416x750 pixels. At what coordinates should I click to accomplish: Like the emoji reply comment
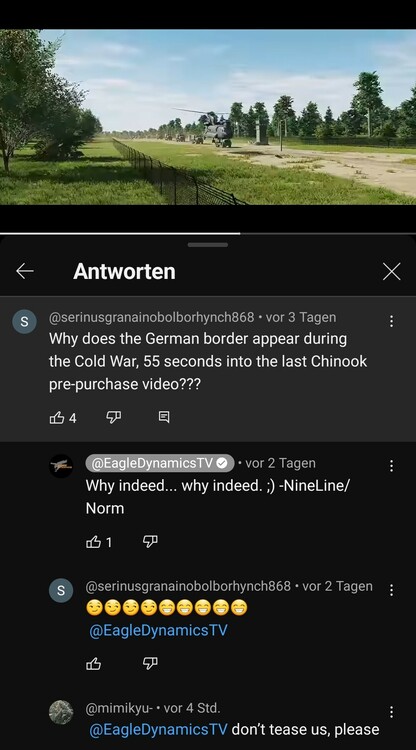pyautogui.click(x=93, y=664)
